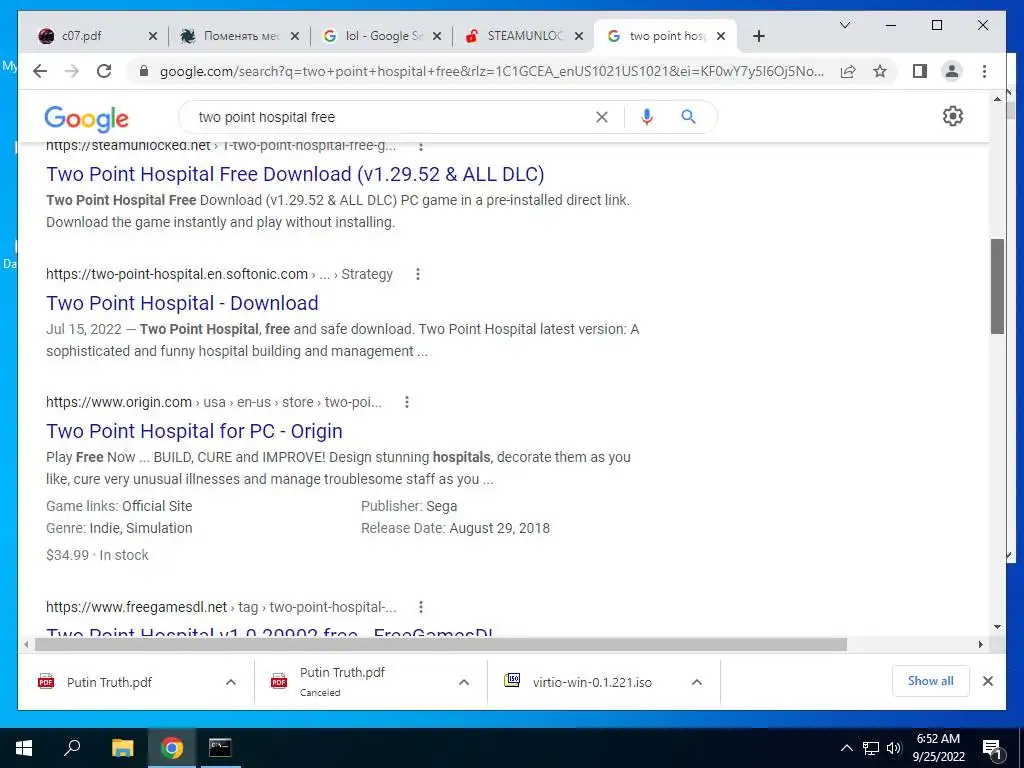Close the STEAMUNLOCKED tab
Screen dimensions: 1024x768
pyautogui.click(x=579, y=36)
